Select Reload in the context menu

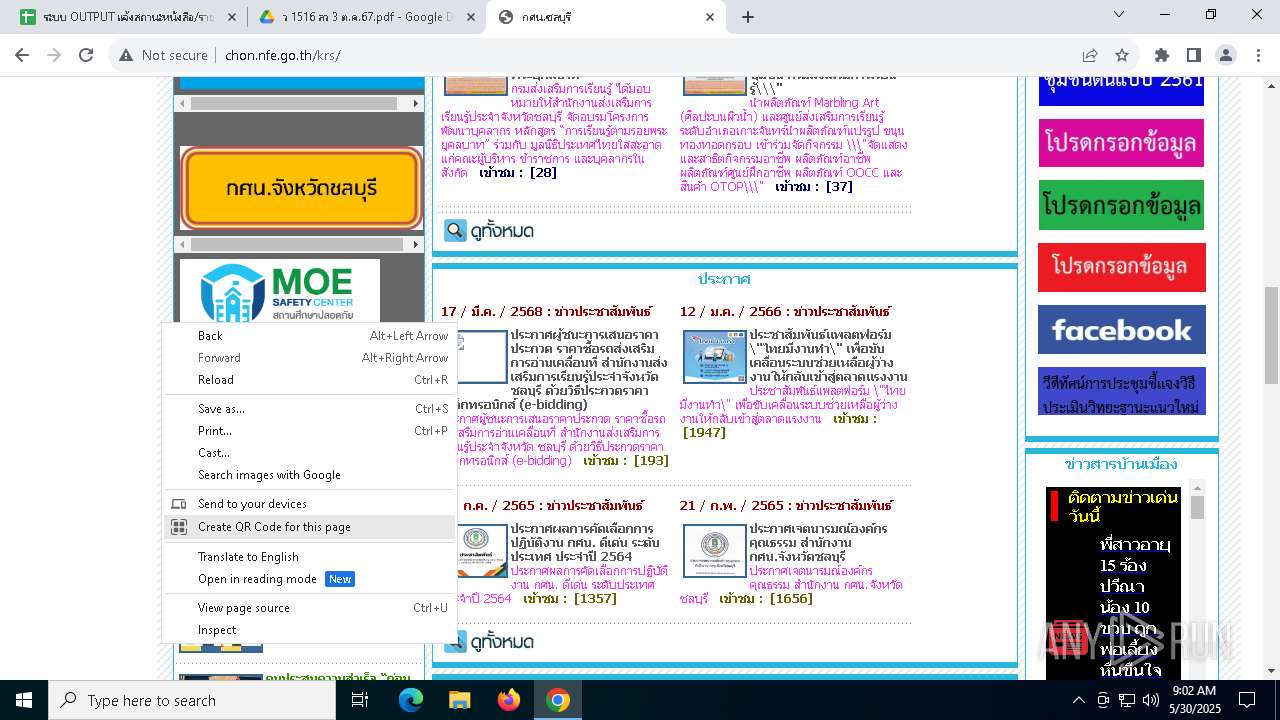coord(309,380)
